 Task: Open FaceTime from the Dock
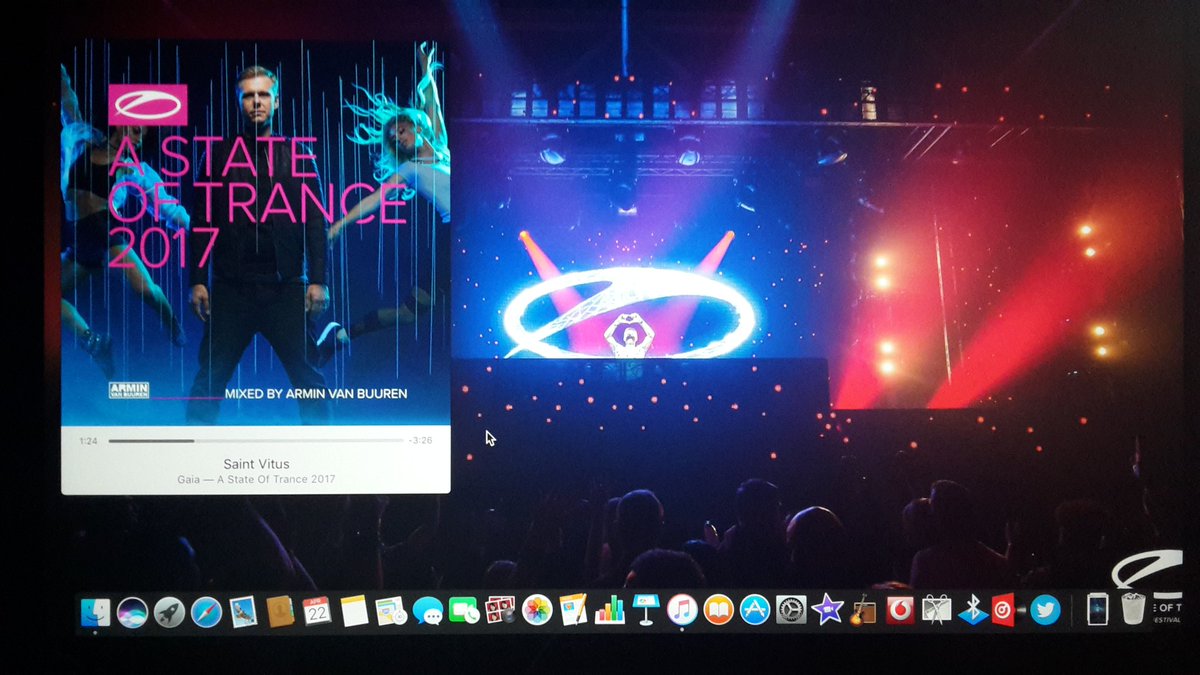tap(463, 611)
